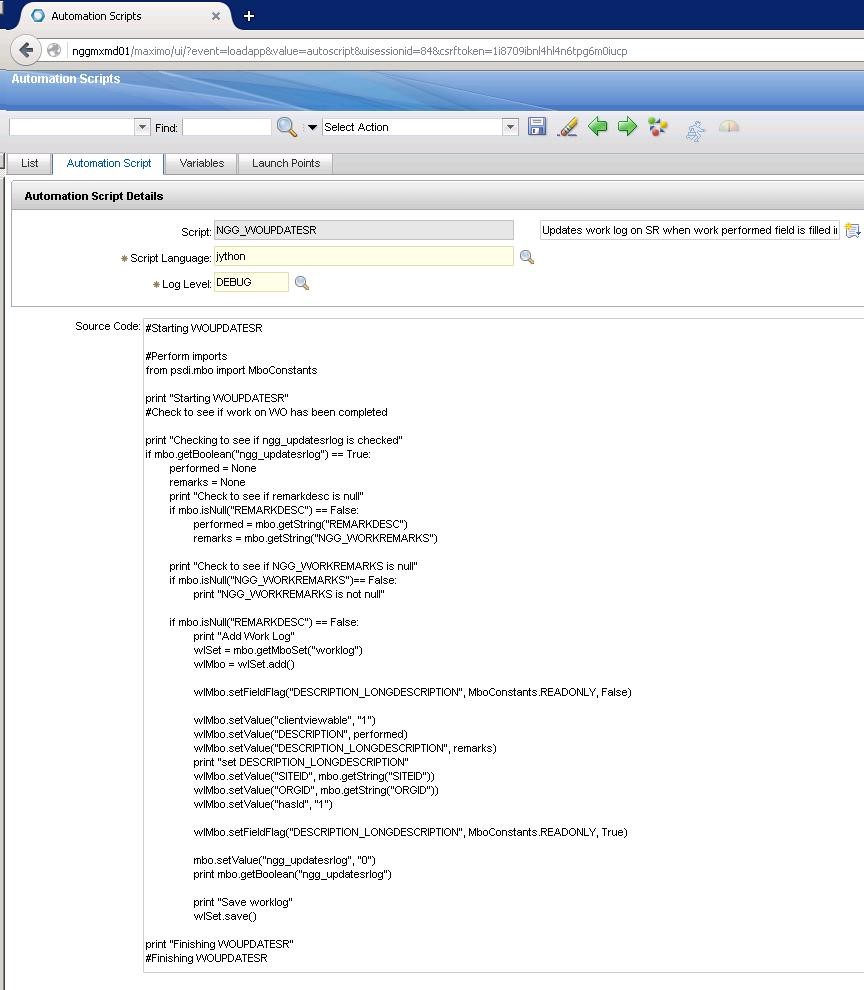Switch to the List tab
Image resolution: width=864 pixels, height=990 pixels.
tap(30, 163)
